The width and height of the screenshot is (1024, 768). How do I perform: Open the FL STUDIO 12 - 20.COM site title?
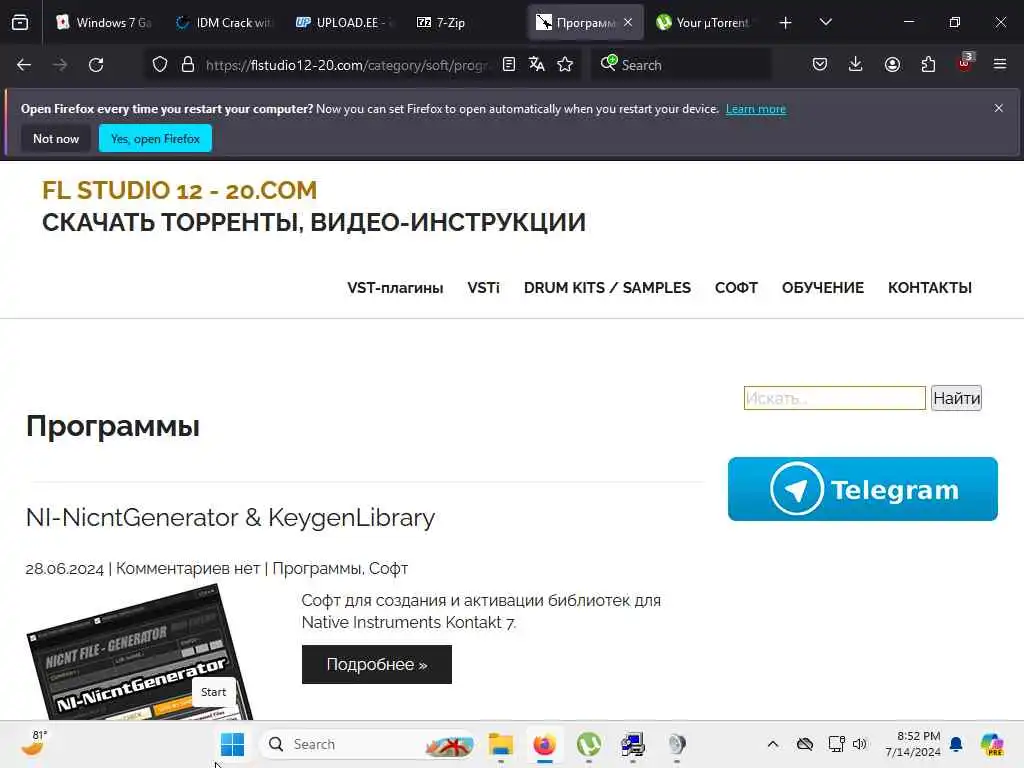(180, 191)
